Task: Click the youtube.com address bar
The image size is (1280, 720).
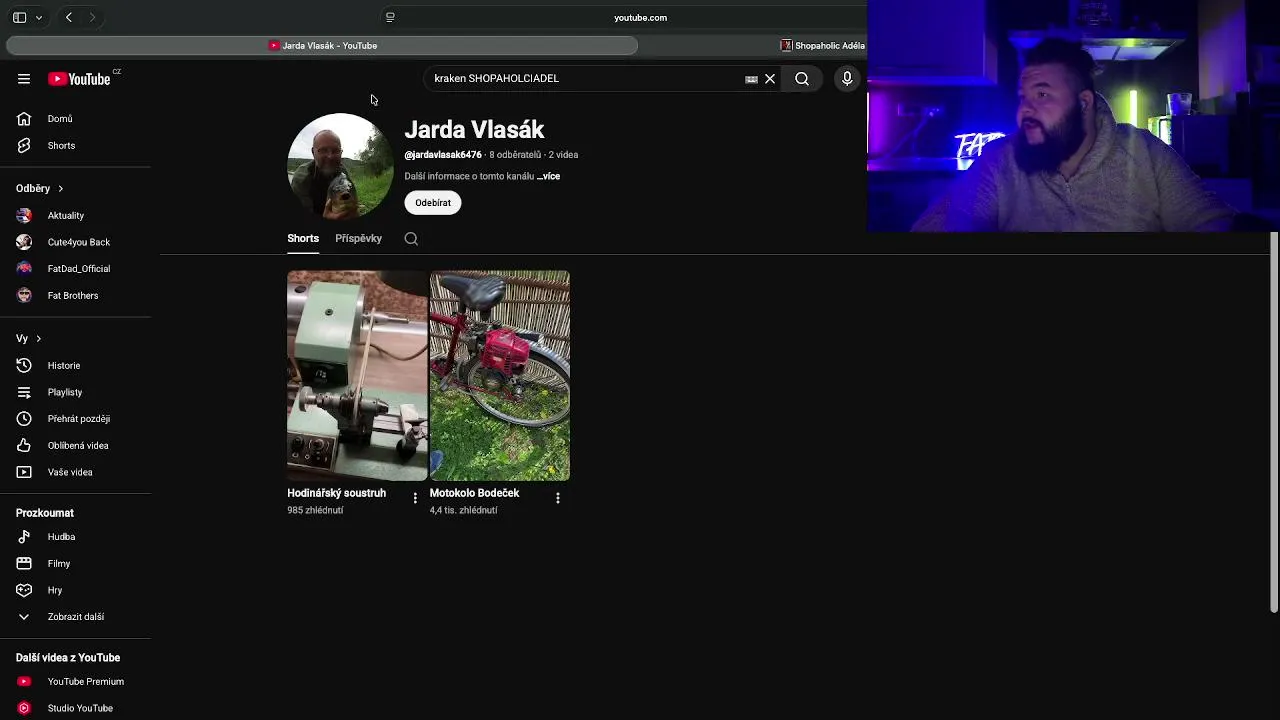Action: (x=640, y=17)
